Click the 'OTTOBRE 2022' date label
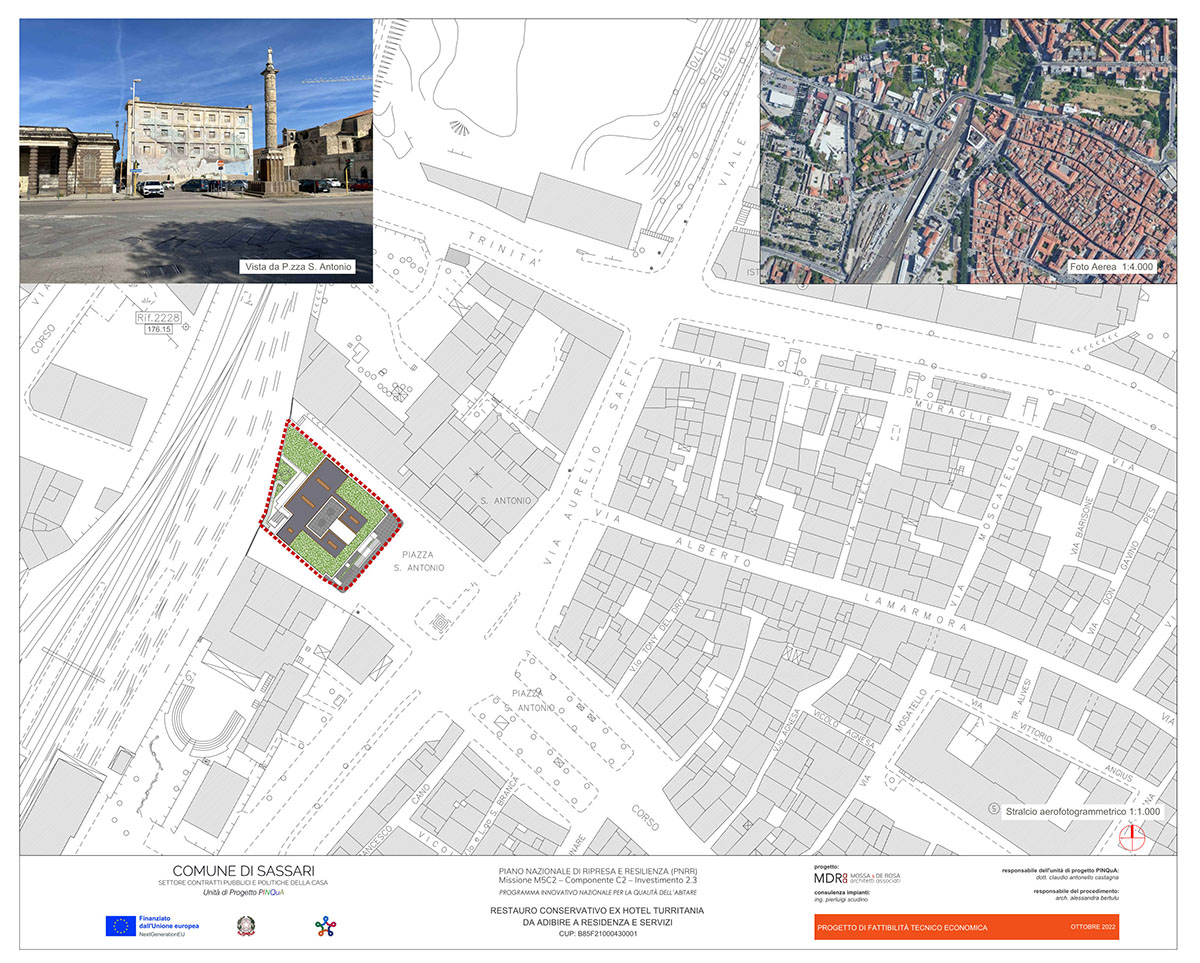The height and width of the screenshot is (963, 1200). click(x=1093, y=927)
